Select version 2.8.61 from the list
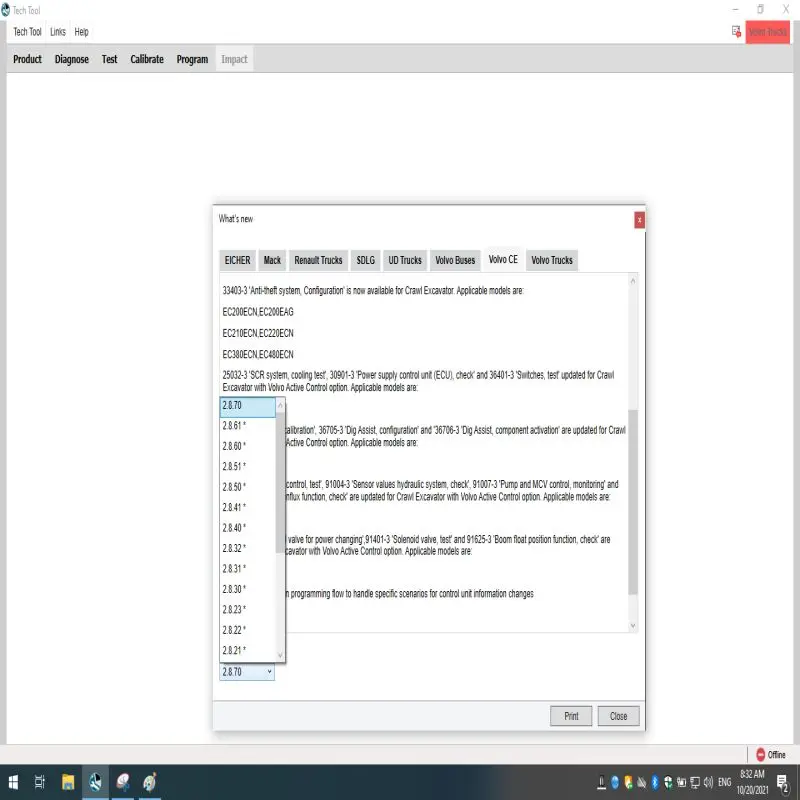Image resolution: width=800 pixels, height=800 pixels. coord(247,426)
